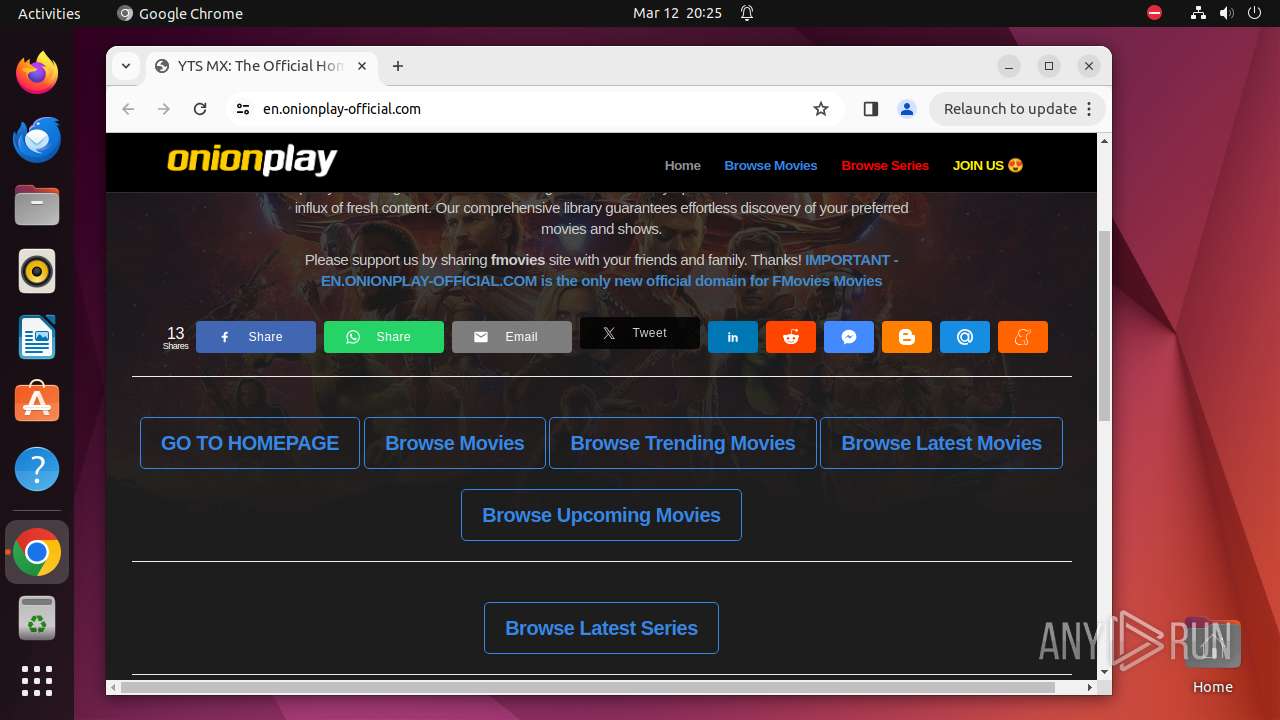Click the scroll right arrow

point(1090,687)
